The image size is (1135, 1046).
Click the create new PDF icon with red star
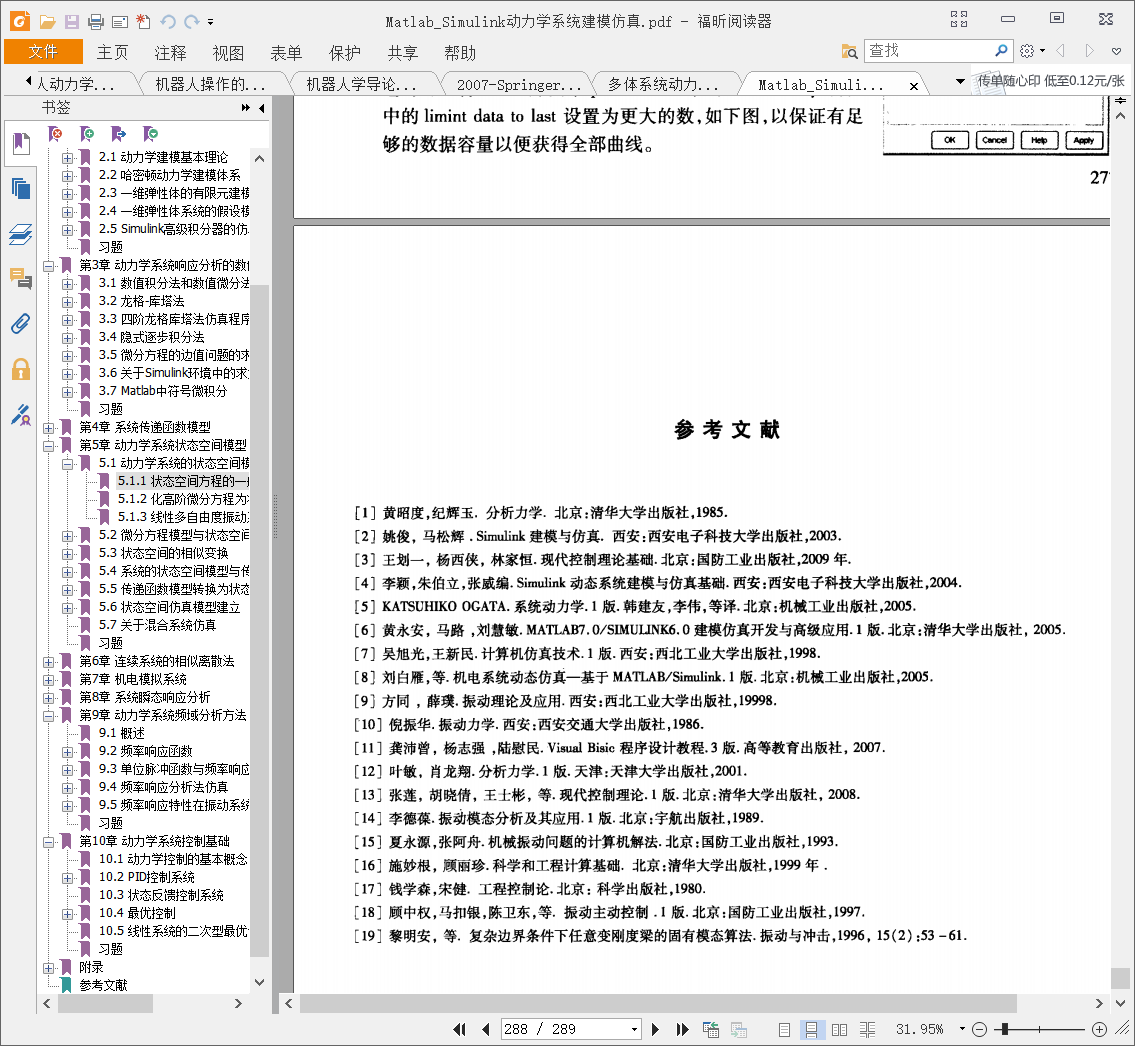143,22
